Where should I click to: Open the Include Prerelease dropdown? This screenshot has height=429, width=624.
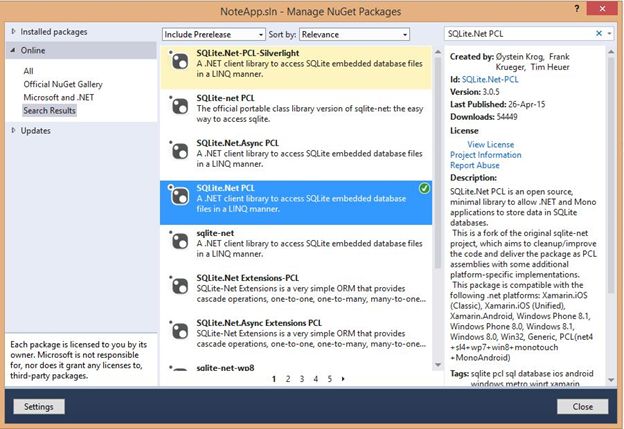coord(214,35)
